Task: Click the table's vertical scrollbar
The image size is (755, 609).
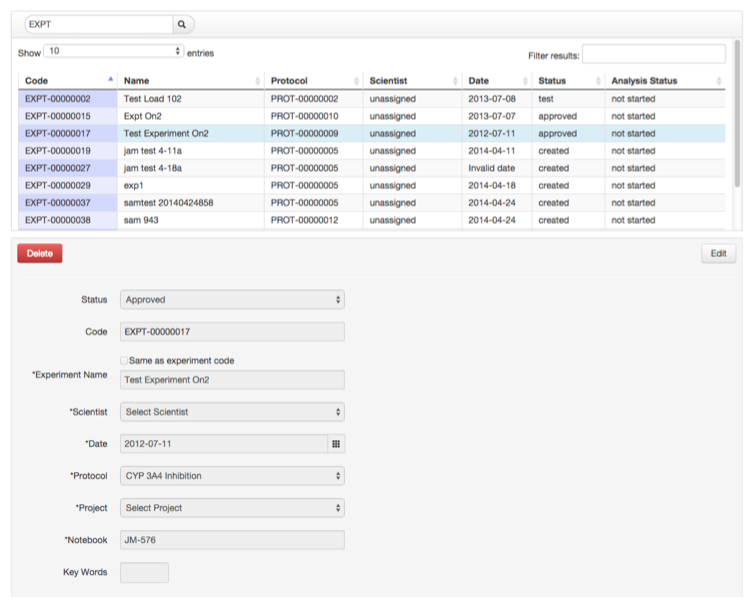Action: [737, 114]
